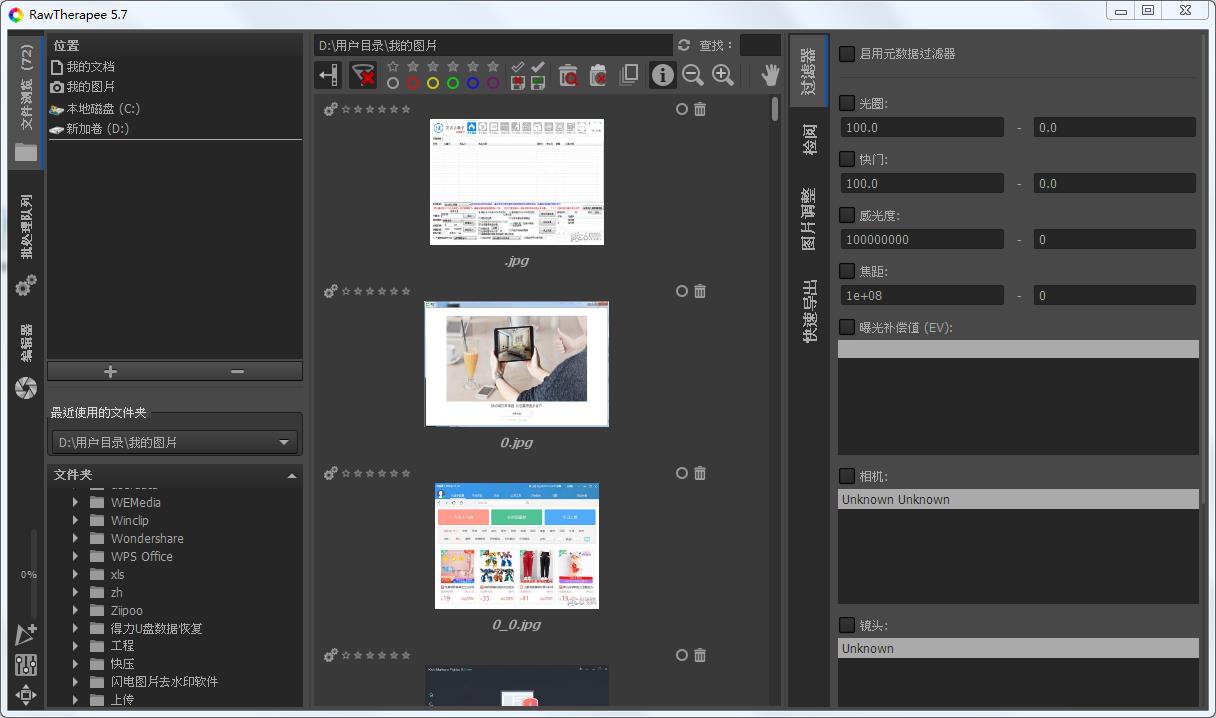1216x718 pixels.
Task: Select Unknown Unknown in the 相机 list
Action: point(1018,499)
